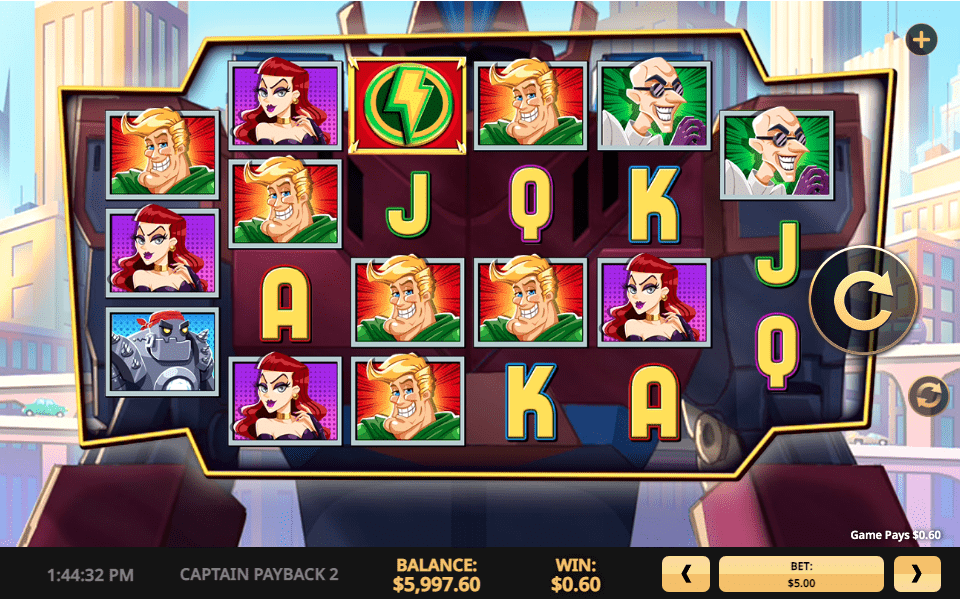The image size is (966, 599).
Task: Click the 1:44:32 PM clock display
Action: click(91, 575)
